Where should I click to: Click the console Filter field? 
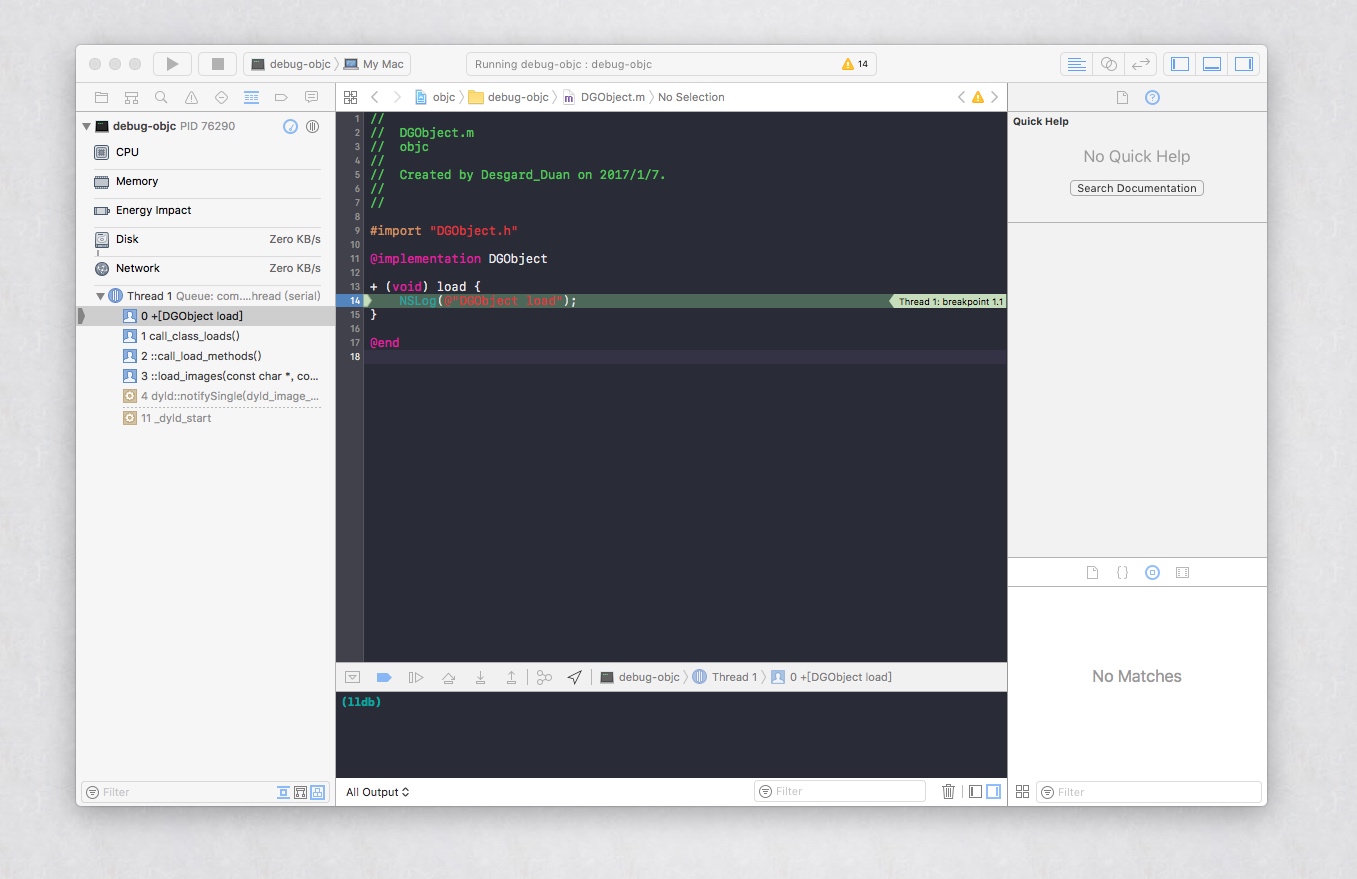(840, 791)
